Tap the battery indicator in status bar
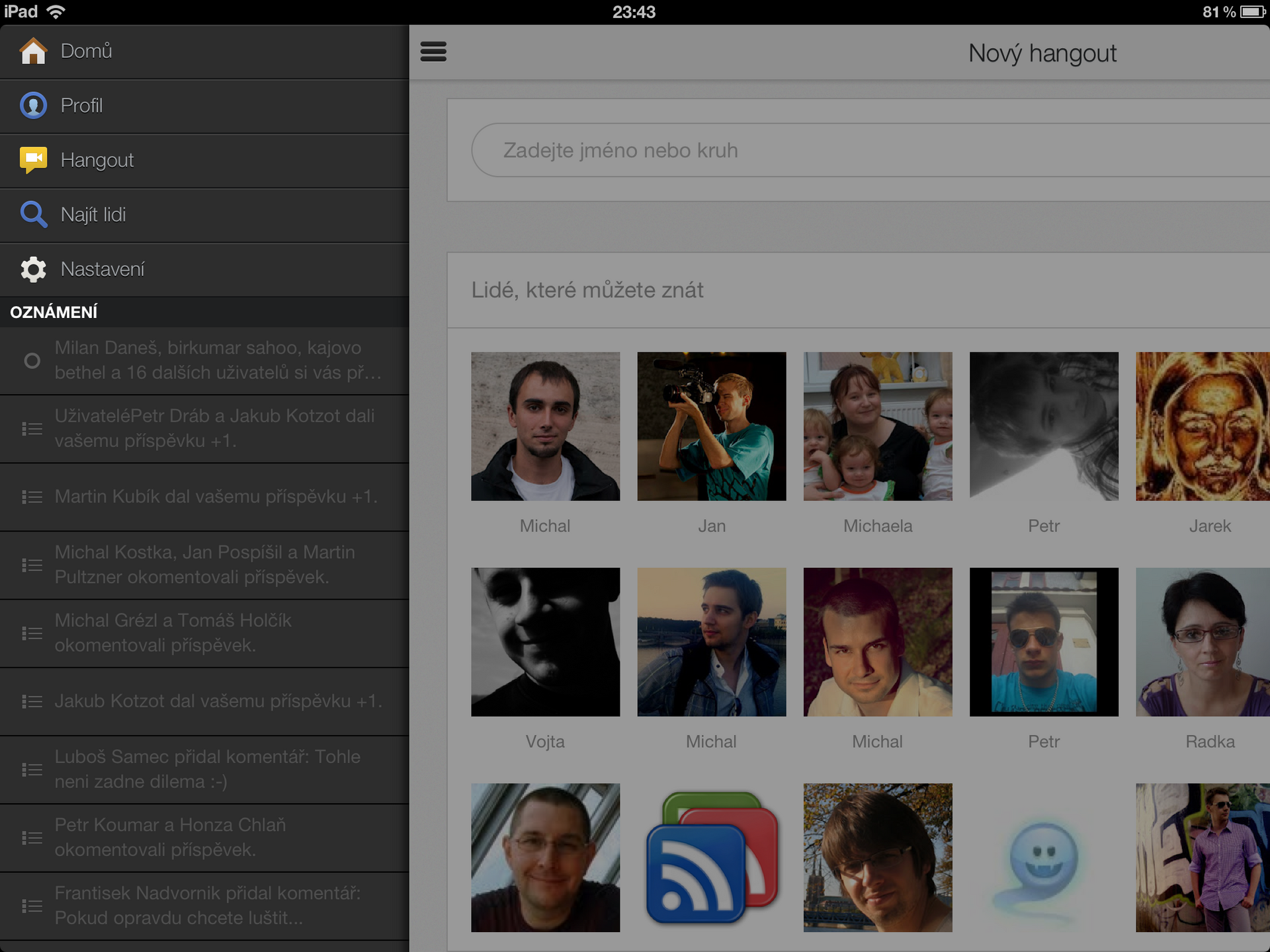The image size is (1270, 952). tap(1252, 11)
